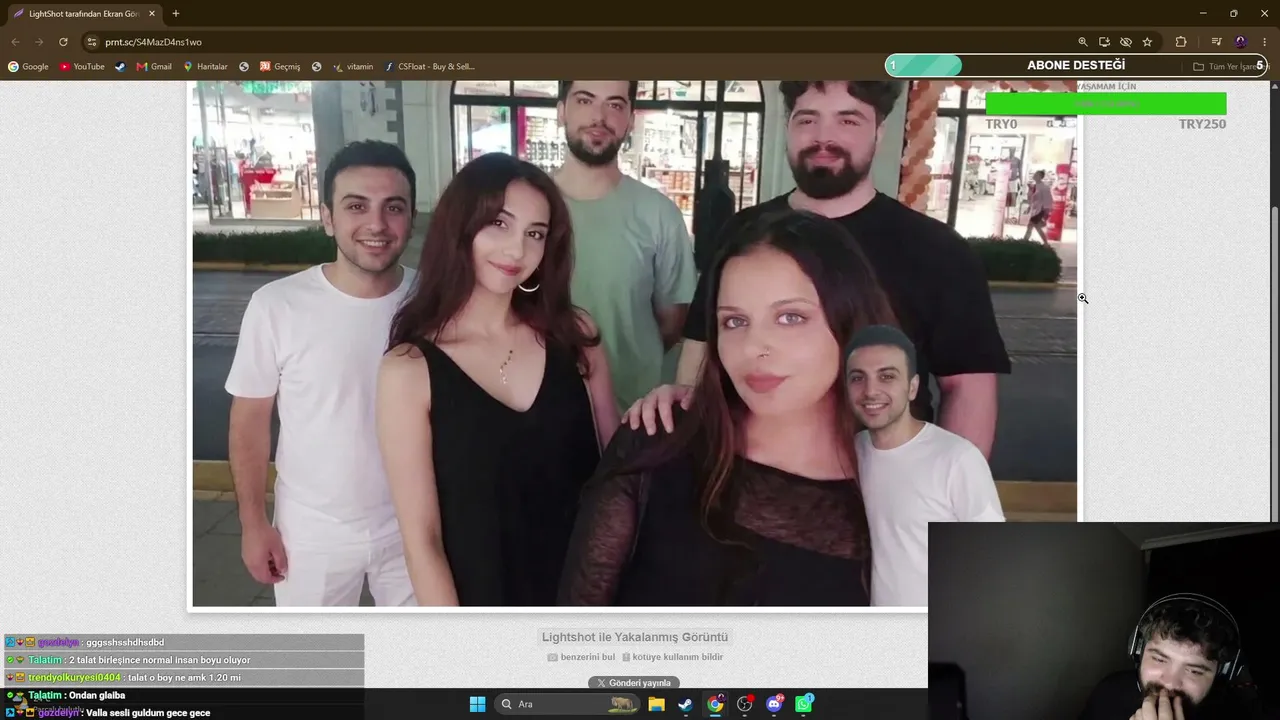The image size is (1280, 720).
Task: Open the Windows Start menu
Action: tap(477, 704)
